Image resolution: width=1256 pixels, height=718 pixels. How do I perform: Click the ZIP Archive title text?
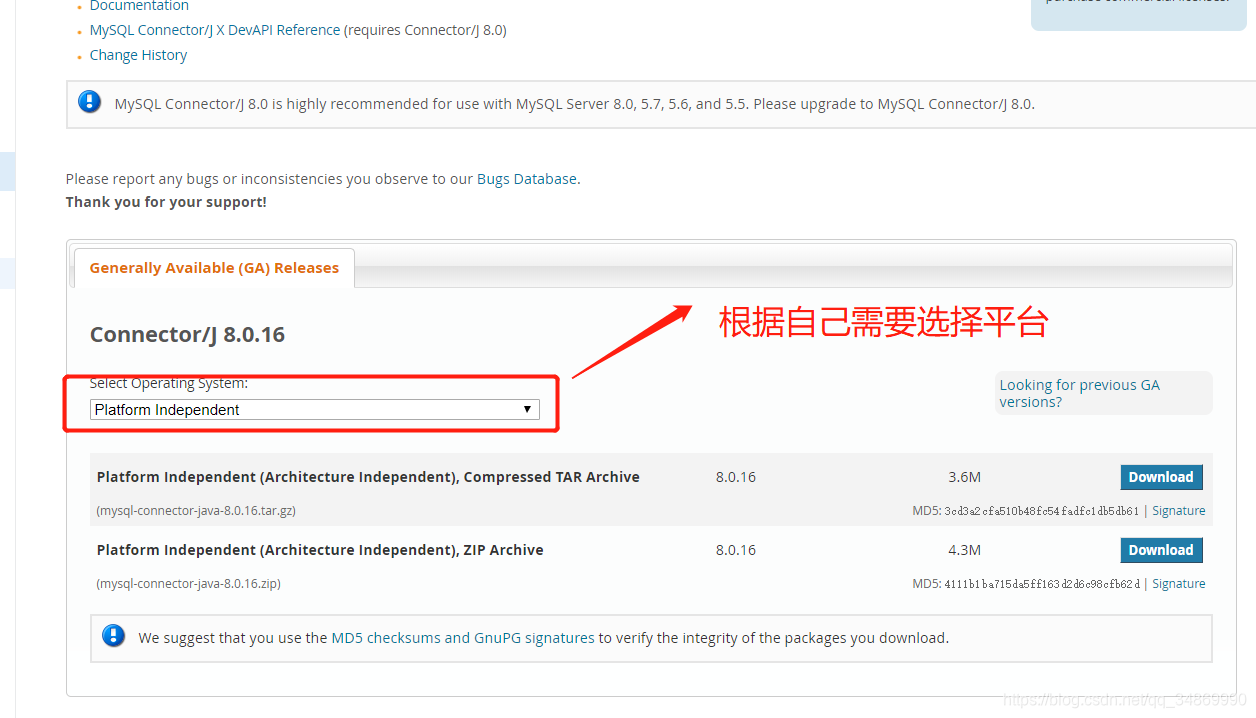click(320, 550)
